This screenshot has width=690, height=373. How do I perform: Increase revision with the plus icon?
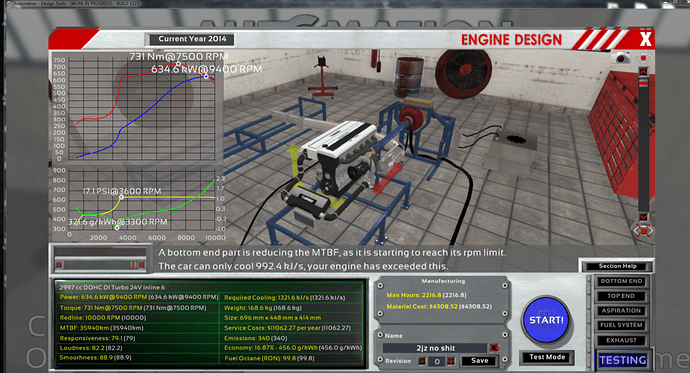pyautogui.click(x=451, y=362)
